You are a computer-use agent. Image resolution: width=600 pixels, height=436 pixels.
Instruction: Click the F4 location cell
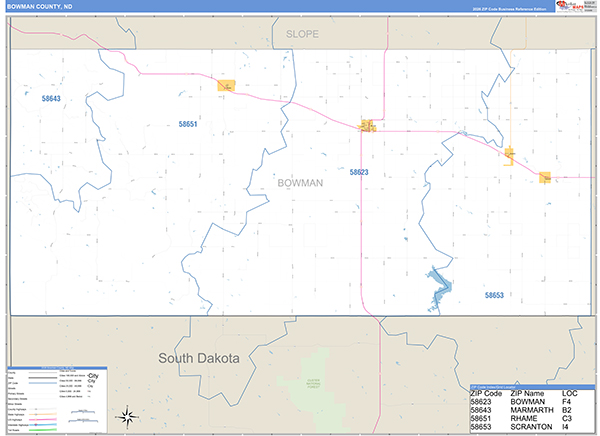tap(566, 402)
